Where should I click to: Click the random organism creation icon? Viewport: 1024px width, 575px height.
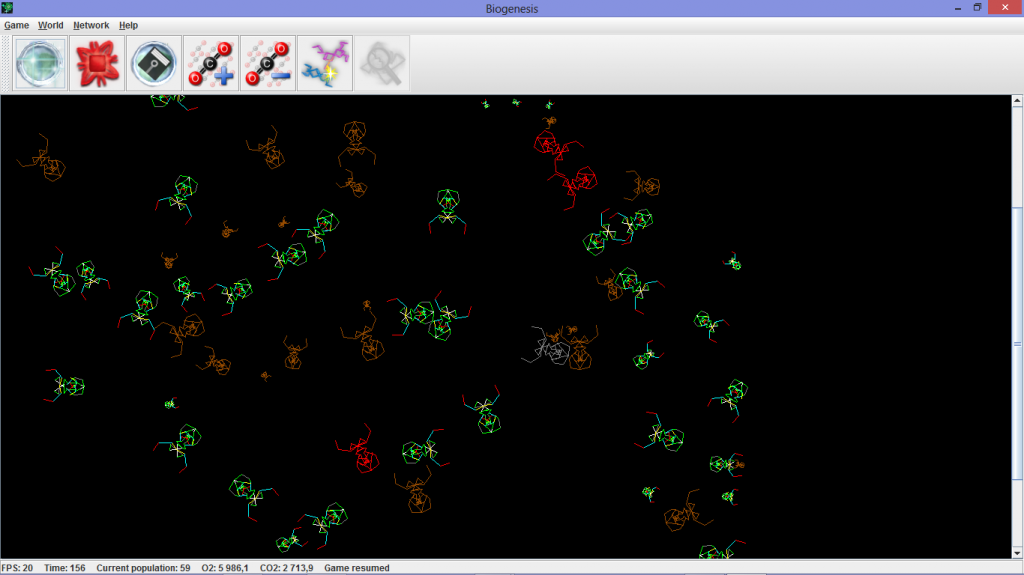[x=325, y=63]
